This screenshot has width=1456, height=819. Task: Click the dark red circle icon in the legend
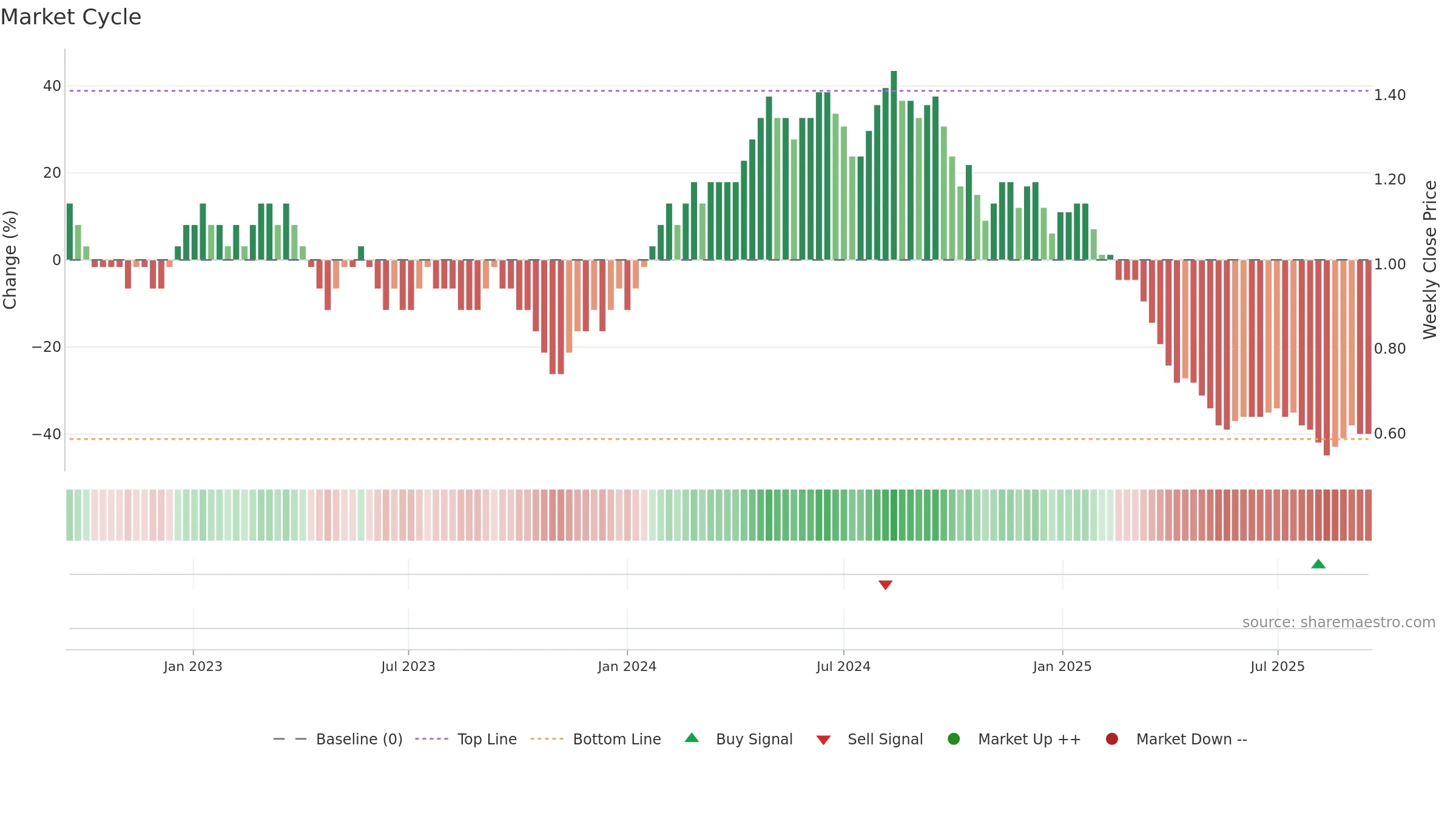point(1112,739)
